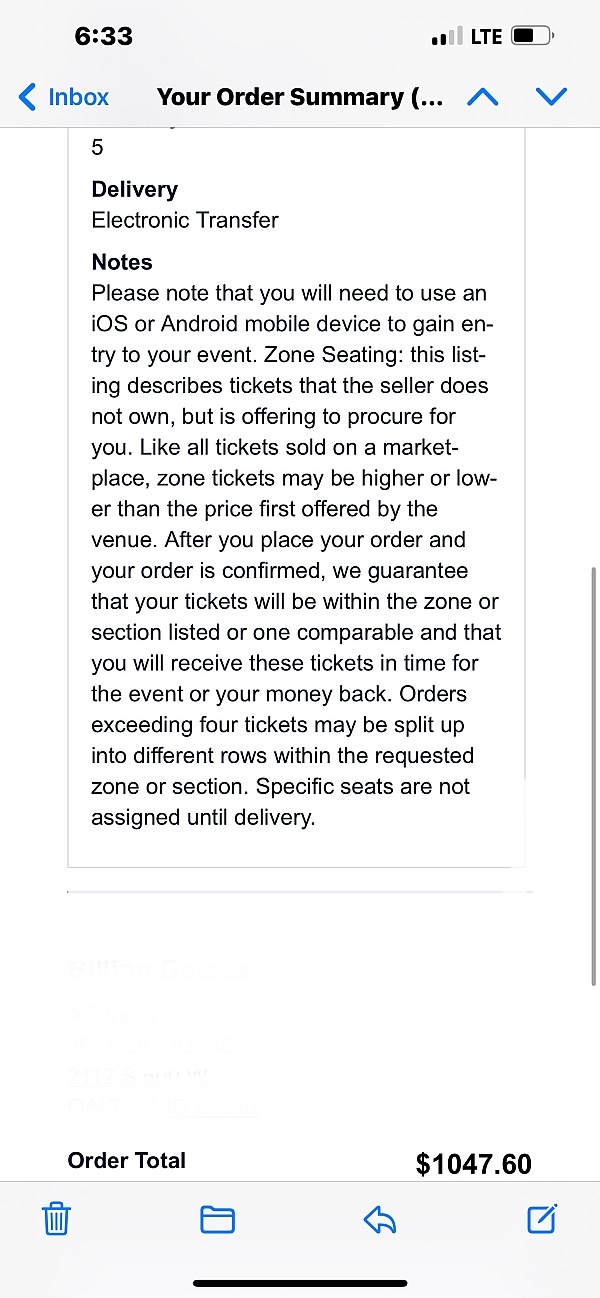Go to next message with down arrow
This screenshot has height=1298, width=600.
point(551,97)
